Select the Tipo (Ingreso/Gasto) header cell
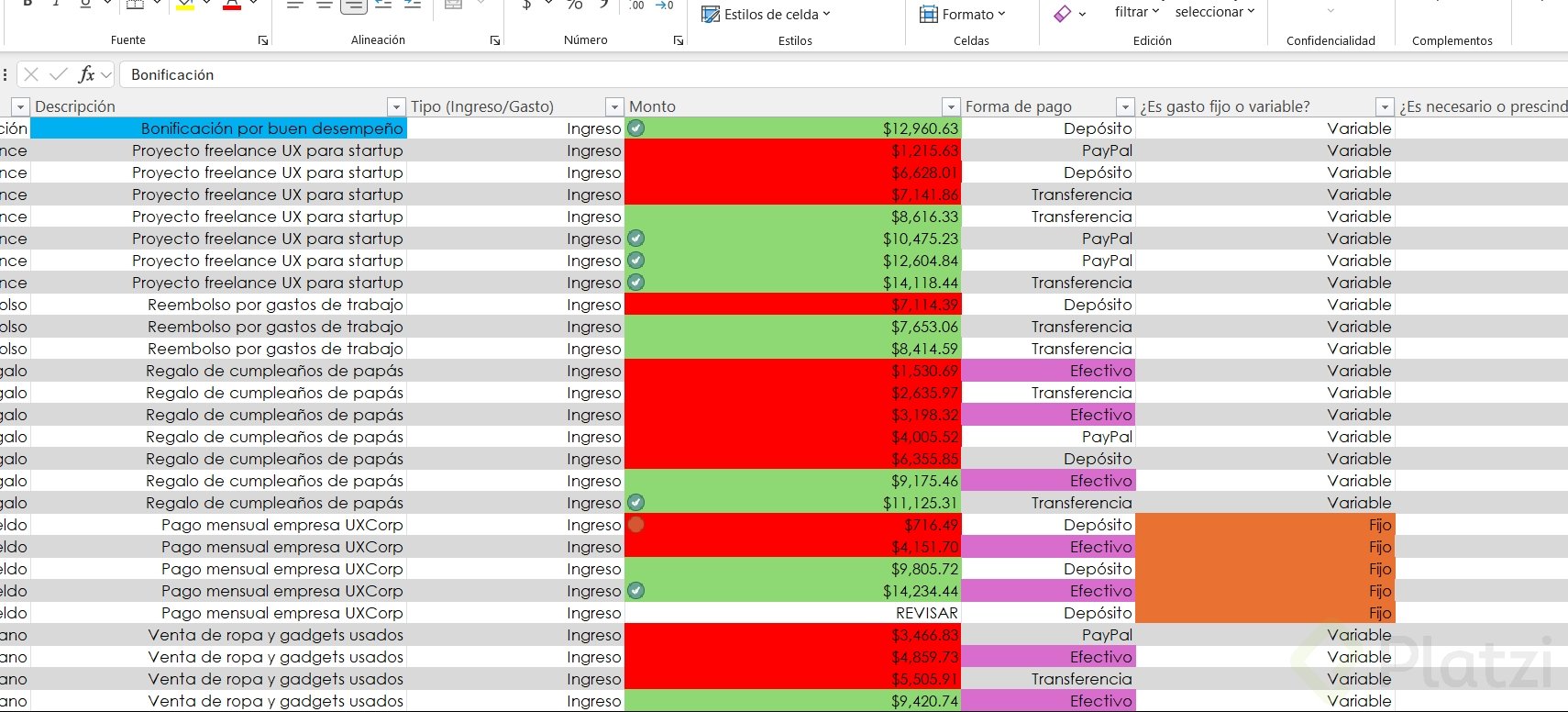 click(516, 106)
